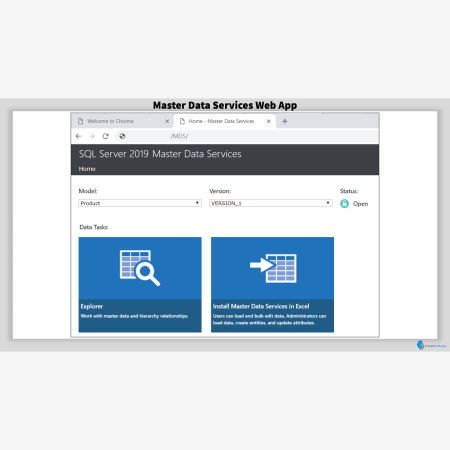Click the browser back arrow
Image resolution: width=450 pixels, height=450 pixels.
point(79,136)
